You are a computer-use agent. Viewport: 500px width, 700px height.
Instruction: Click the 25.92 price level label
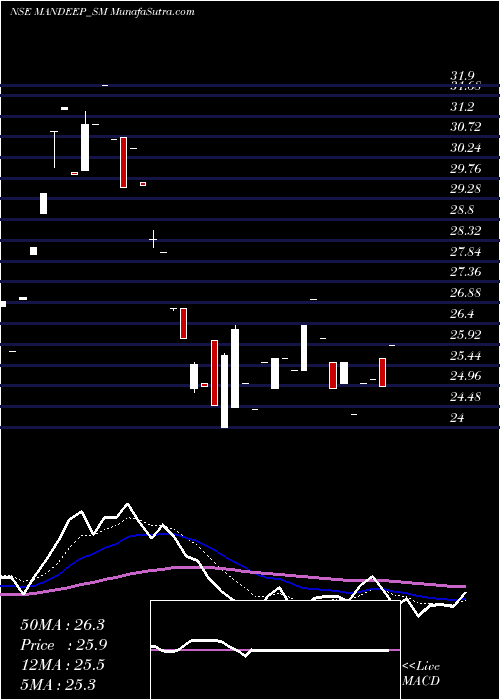click(466, 335)
